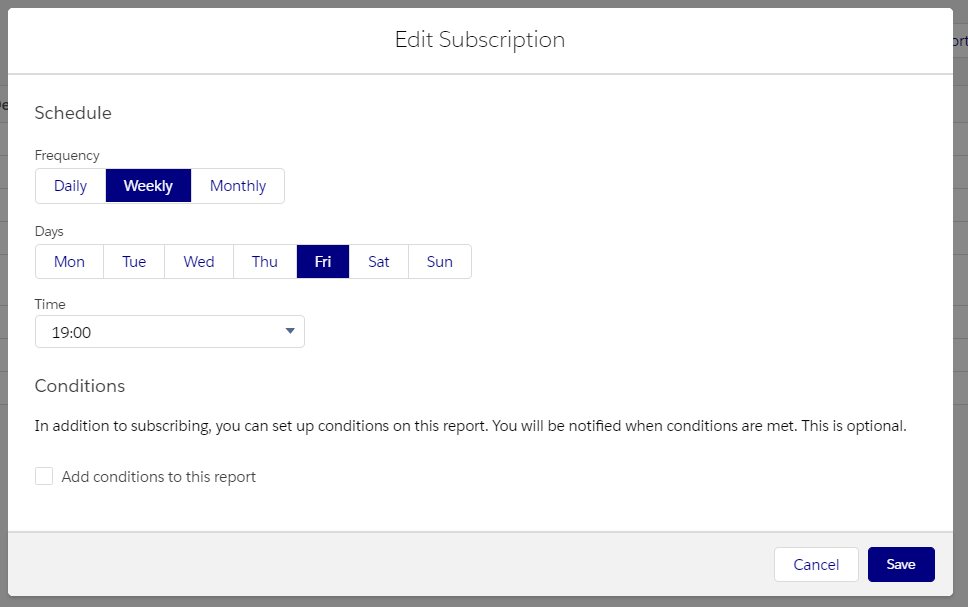Toggle Sun in Days selector
This screenshot has width=968, height=607.
[x=440, y=262]
